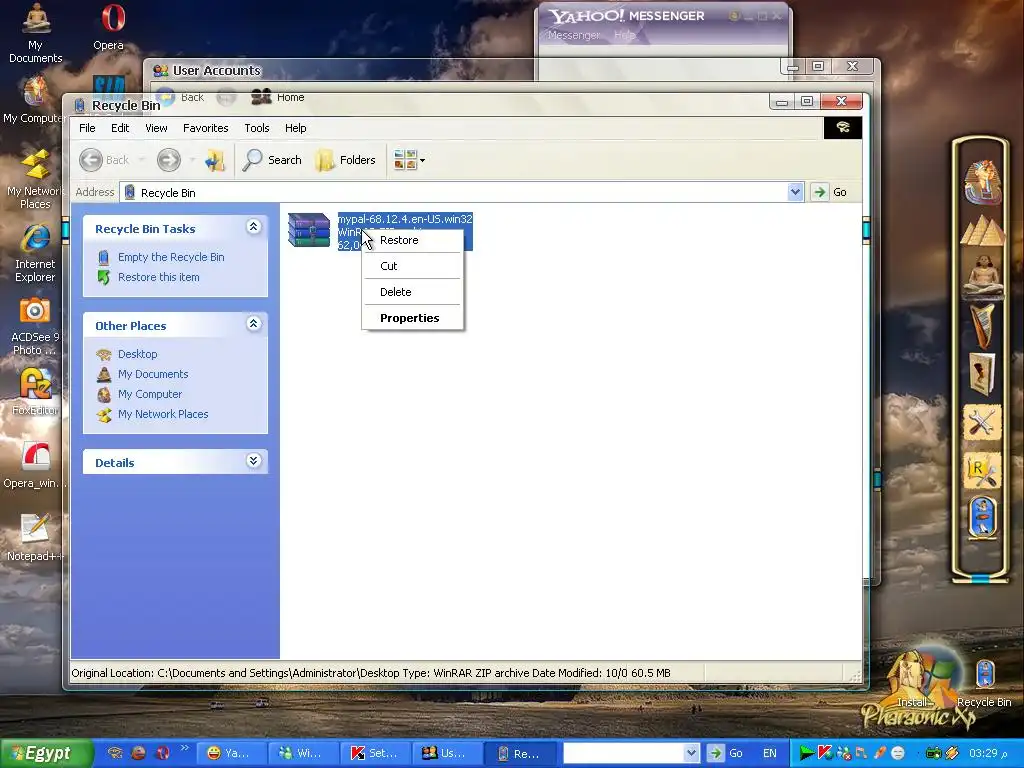Click the Search toolbar button

pos(272,160)
